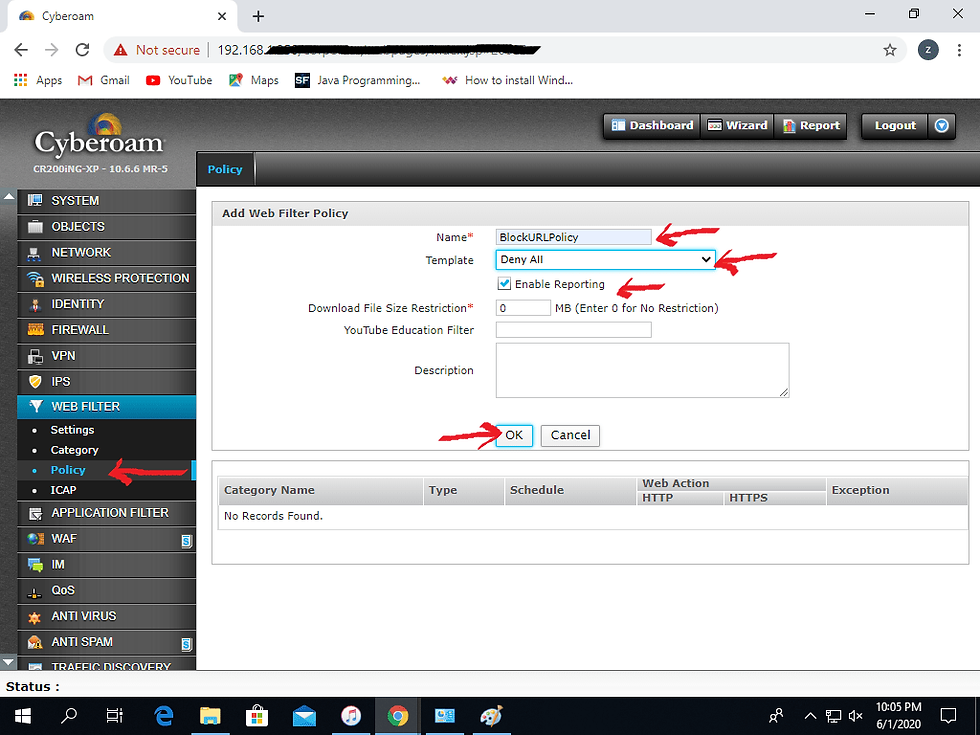
Task: Open the Chrome profile avatar
Action: point(928,50)
